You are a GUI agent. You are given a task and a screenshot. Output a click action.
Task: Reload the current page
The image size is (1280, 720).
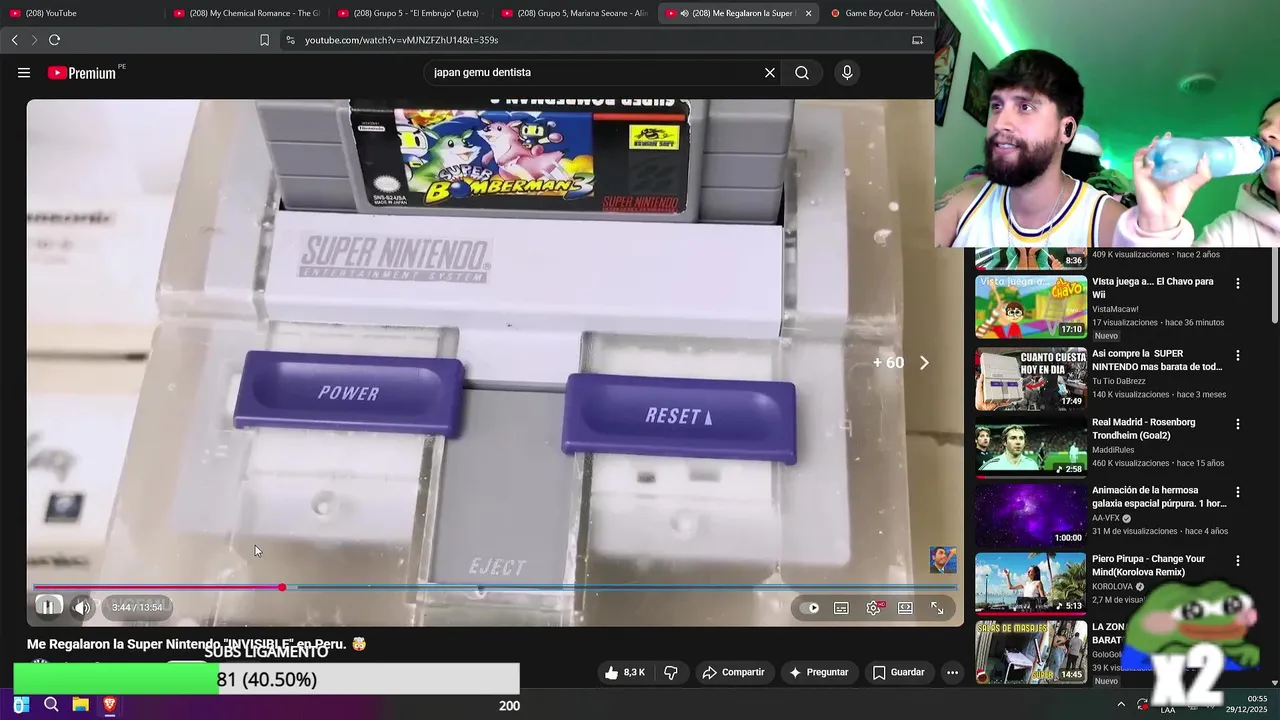[x=54, y=40]
